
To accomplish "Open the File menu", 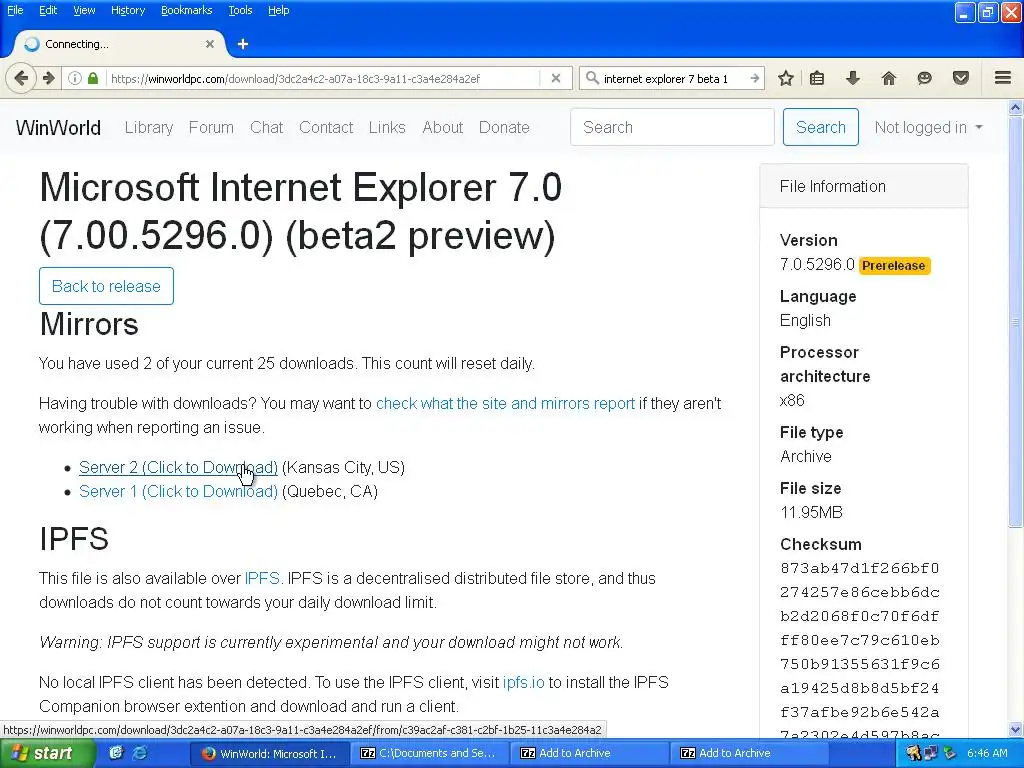I will (x=15, y=10).
